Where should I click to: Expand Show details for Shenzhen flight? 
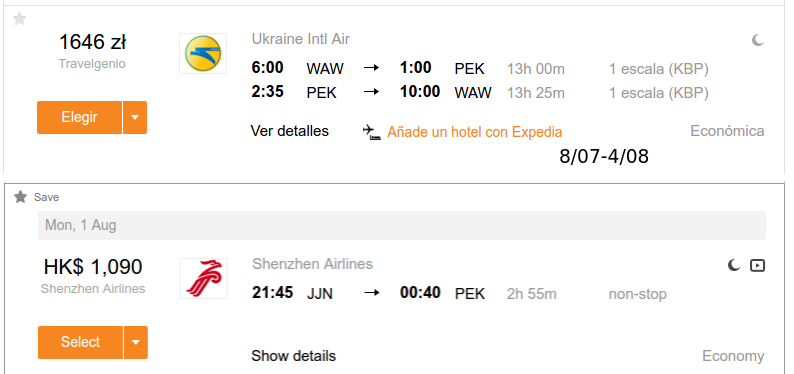pos(294,356)
